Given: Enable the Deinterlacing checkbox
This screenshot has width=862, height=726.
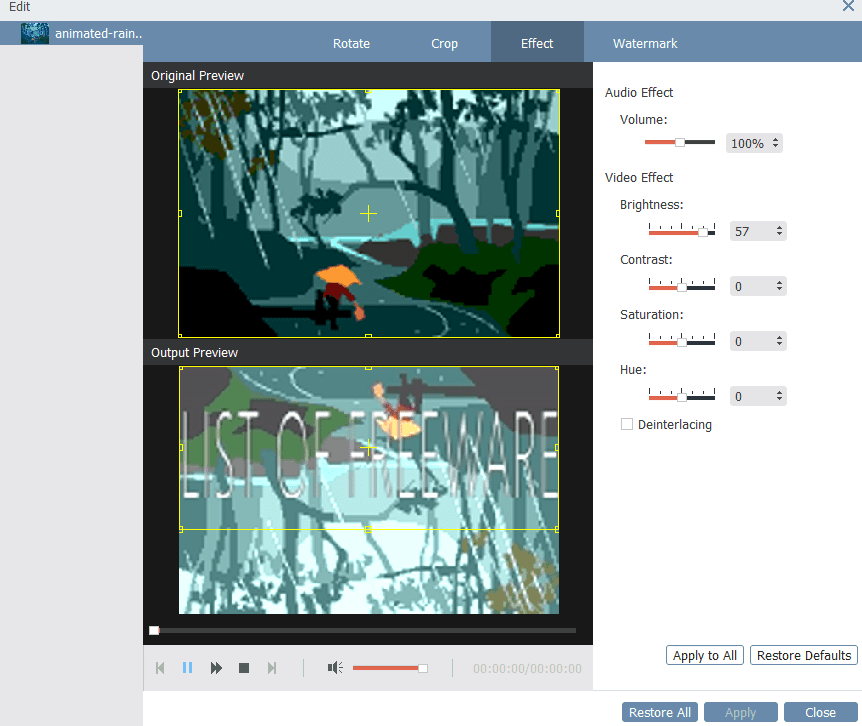Looking at the screenshot, I should tap(627, 424).
